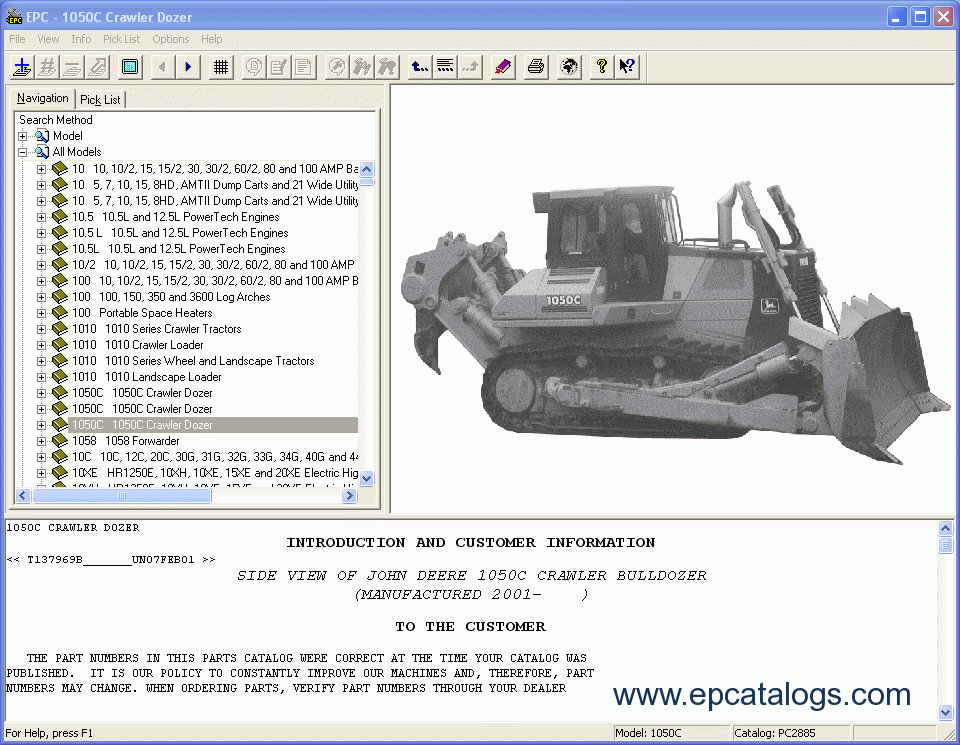This screenshot has height=745, width=960.
Task: Expand the highlighted 1050C Crawler Dozer entry
Action: (x=42, y=425)
